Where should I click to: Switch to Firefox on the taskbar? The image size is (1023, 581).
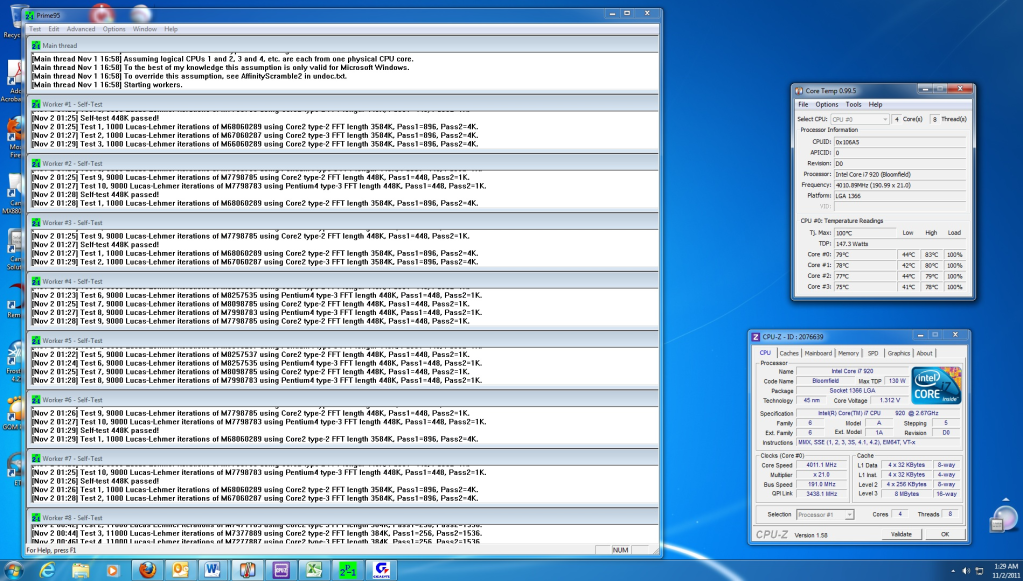pos(148,571)
